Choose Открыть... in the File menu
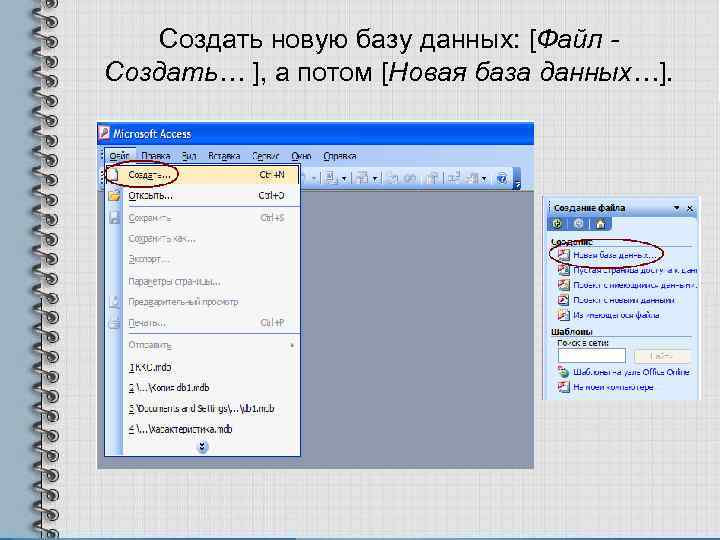This screenshot has width=720, height=540. pyautogui.click(x=202, y=196)
